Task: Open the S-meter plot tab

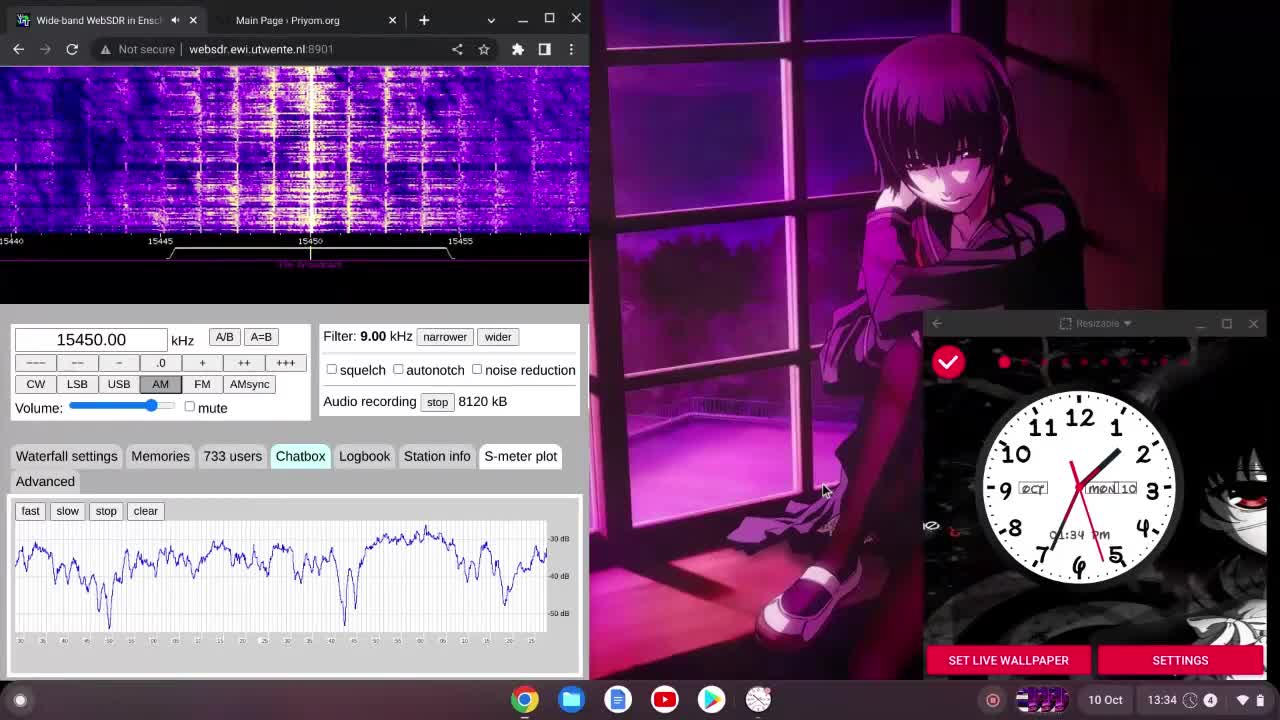Action: 521,456
